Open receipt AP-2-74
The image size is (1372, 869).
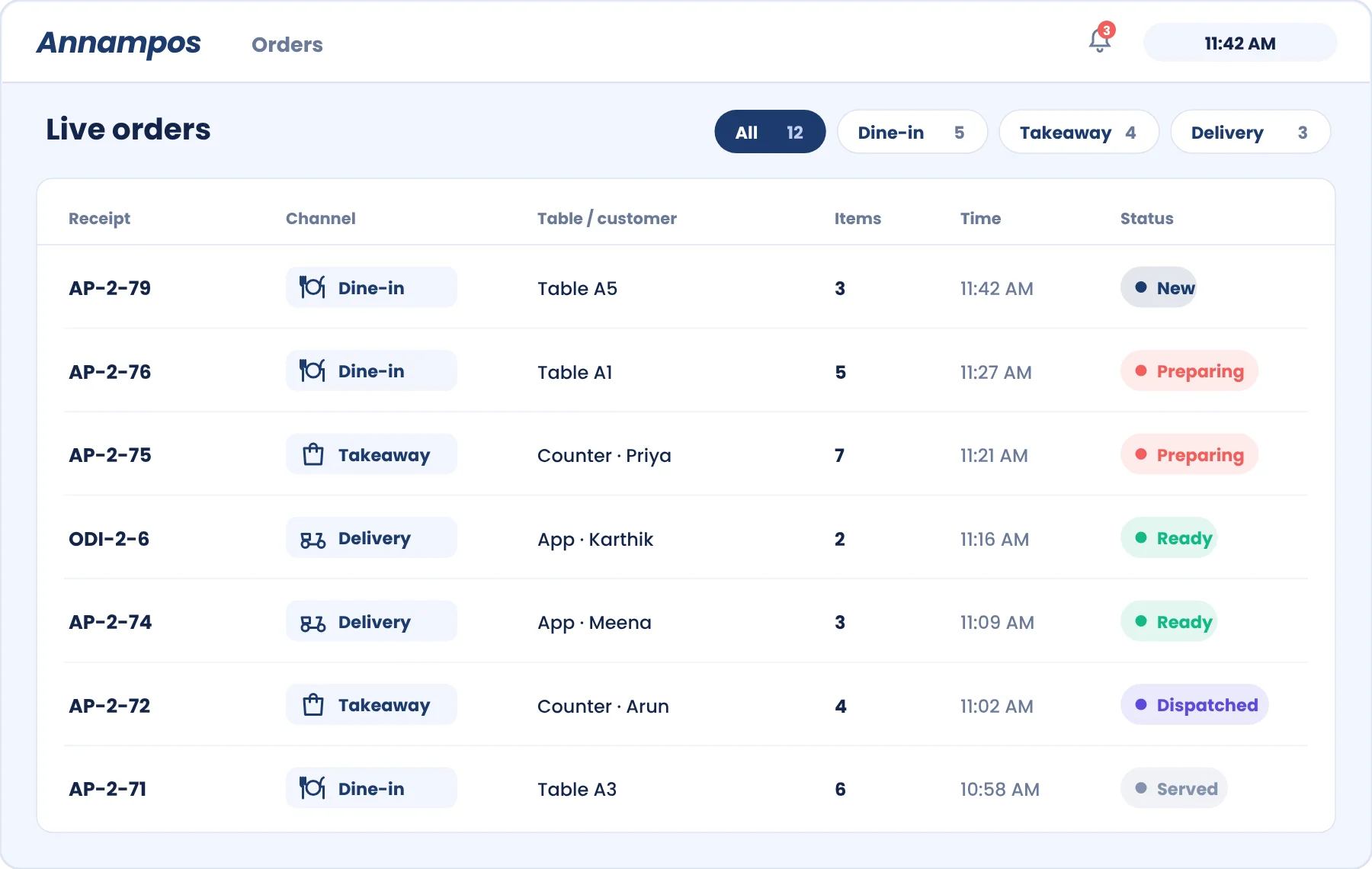[x=110, y=622]
